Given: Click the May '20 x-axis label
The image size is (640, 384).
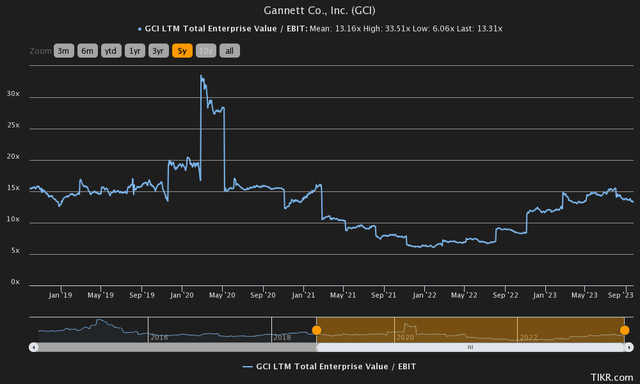Looking at the screenshot, I should tap(222, 295).
